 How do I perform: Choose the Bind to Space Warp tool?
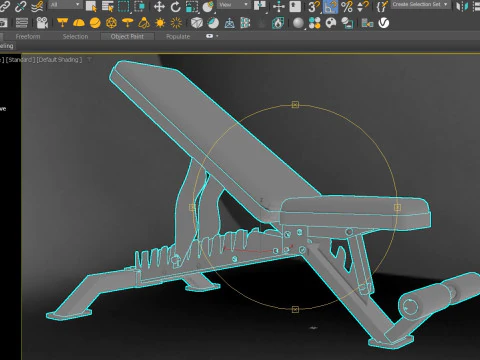click(x=38, y=6)
